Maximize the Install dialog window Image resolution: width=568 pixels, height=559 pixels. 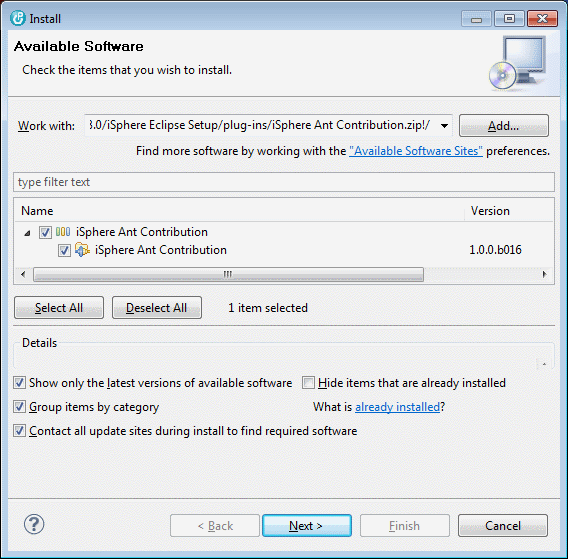click(x=509, y=19)
